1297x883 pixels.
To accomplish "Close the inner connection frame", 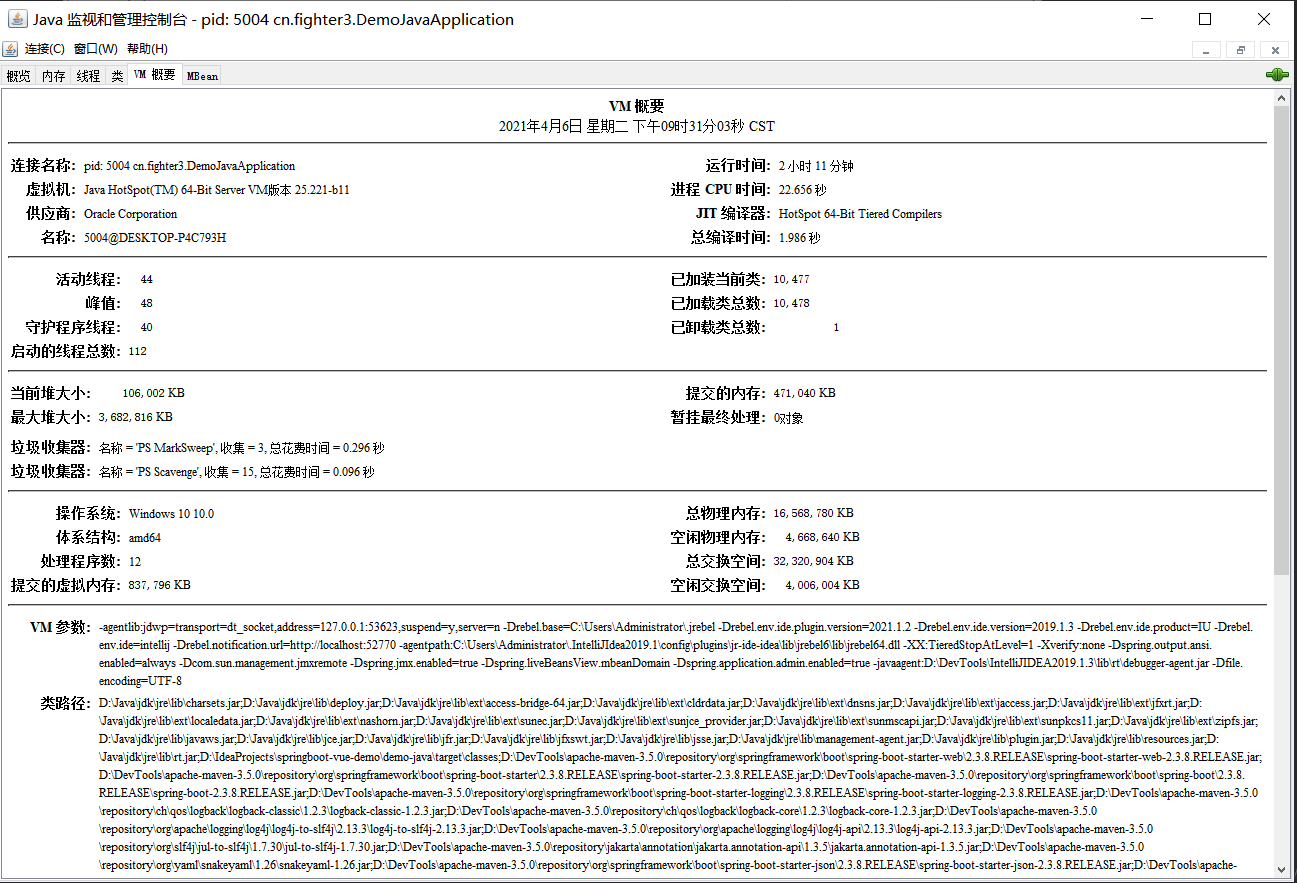I will tap(1274, 50).
